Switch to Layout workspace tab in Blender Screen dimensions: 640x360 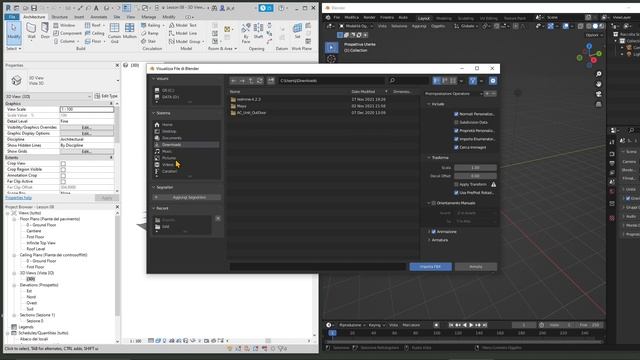(424, 18)
